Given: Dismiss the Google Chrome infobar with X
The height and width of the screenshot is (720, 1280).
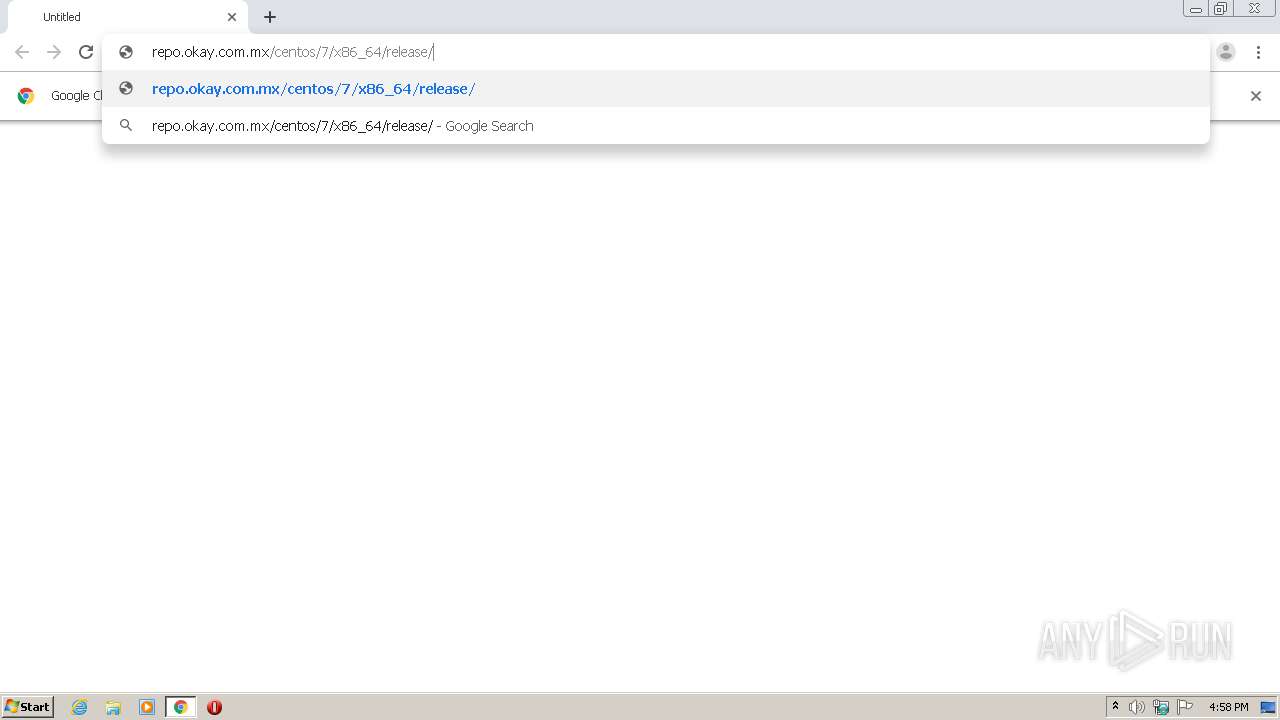Looking at the screenshot, I should click(x=1256, y=96).
